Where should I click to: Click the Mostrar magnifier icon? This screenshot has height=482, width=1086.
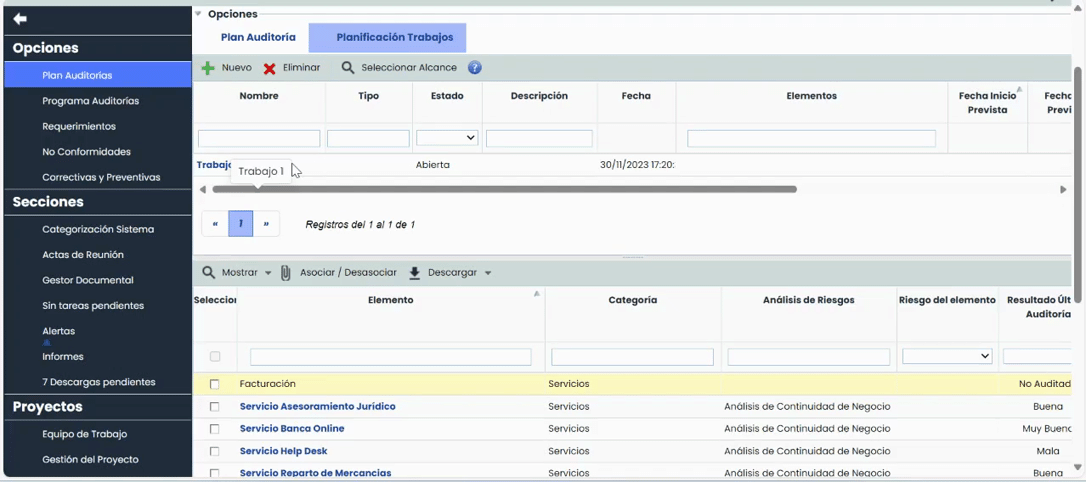pos(209,273)
